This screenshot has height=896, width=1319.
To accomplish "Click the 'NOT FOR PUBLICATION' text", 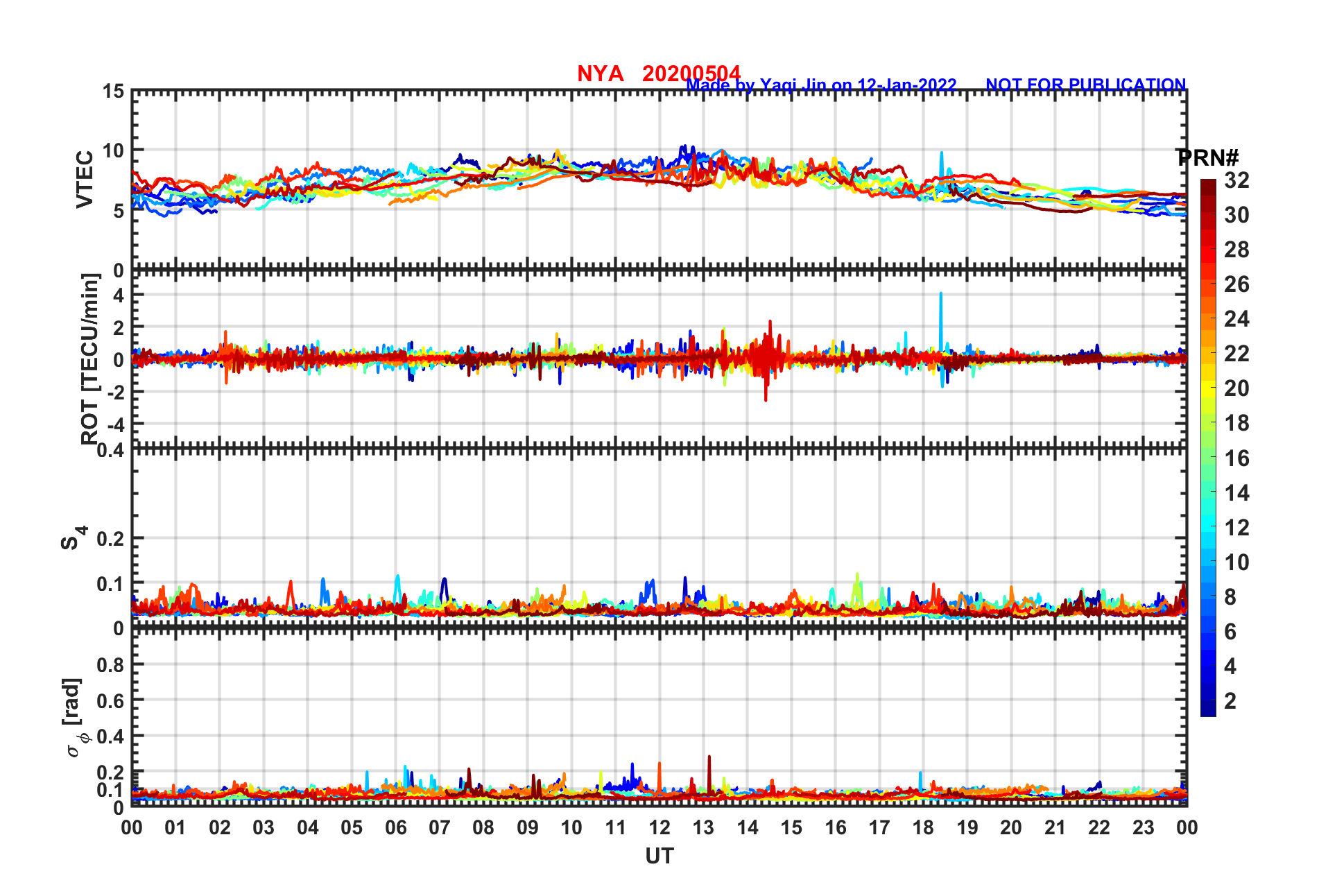I will 1086,85.
